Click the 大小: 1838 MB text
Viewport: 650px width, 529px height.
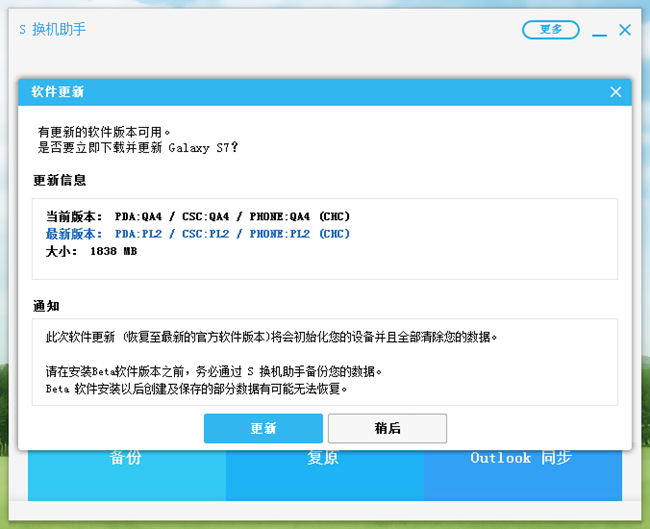[x=91, y=251]
